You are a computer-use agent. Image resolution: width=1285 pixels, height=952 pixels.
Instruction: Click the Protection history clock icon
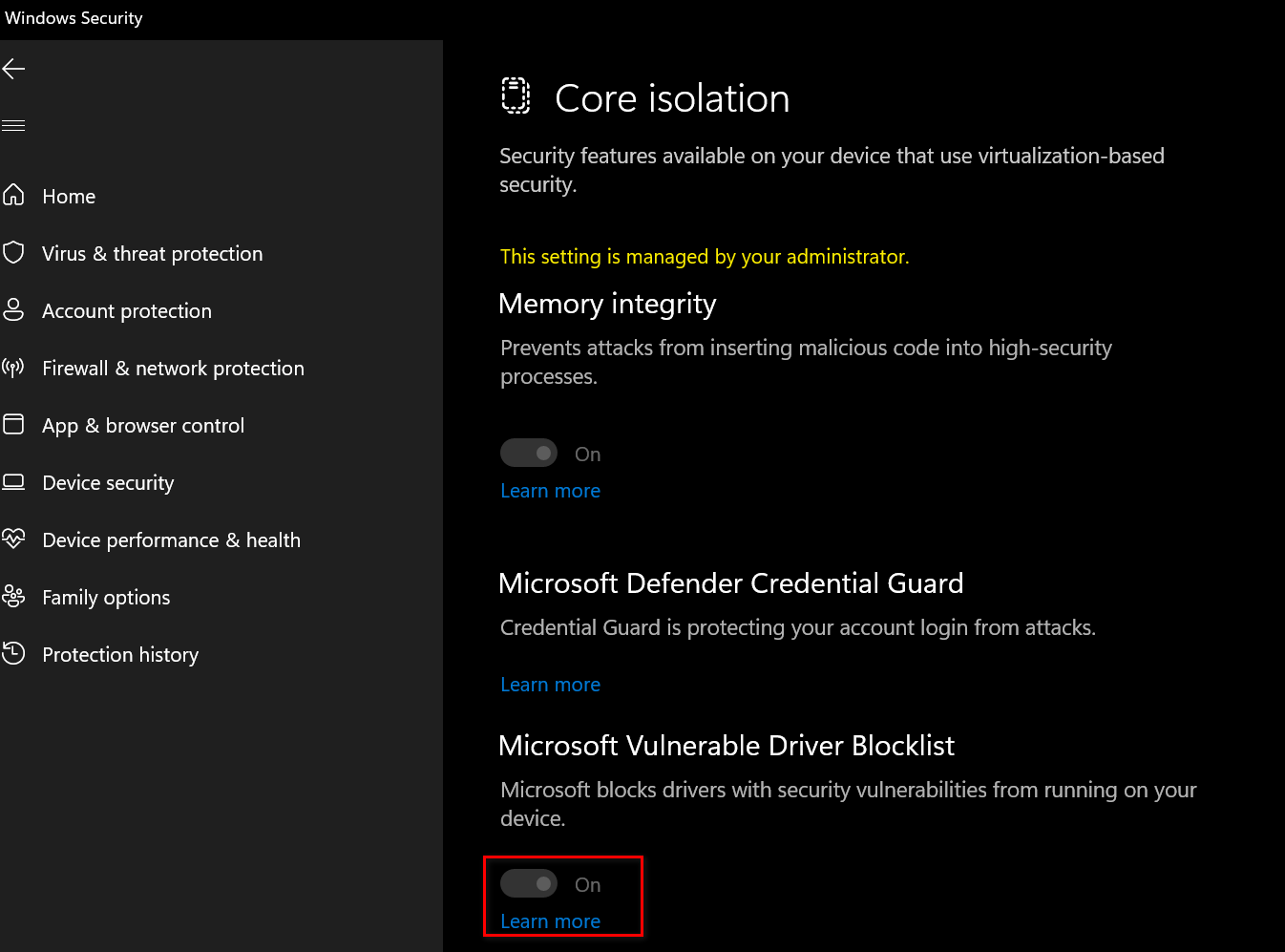click(13, 654)
